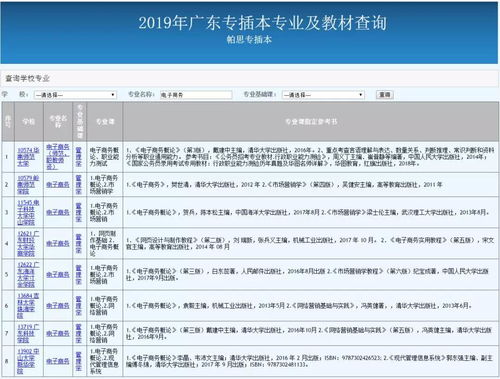The image size is (500, 379).
Task: Click the 管理学 category link in row 8
Action: pyautogui.click(x=79, y=361)
